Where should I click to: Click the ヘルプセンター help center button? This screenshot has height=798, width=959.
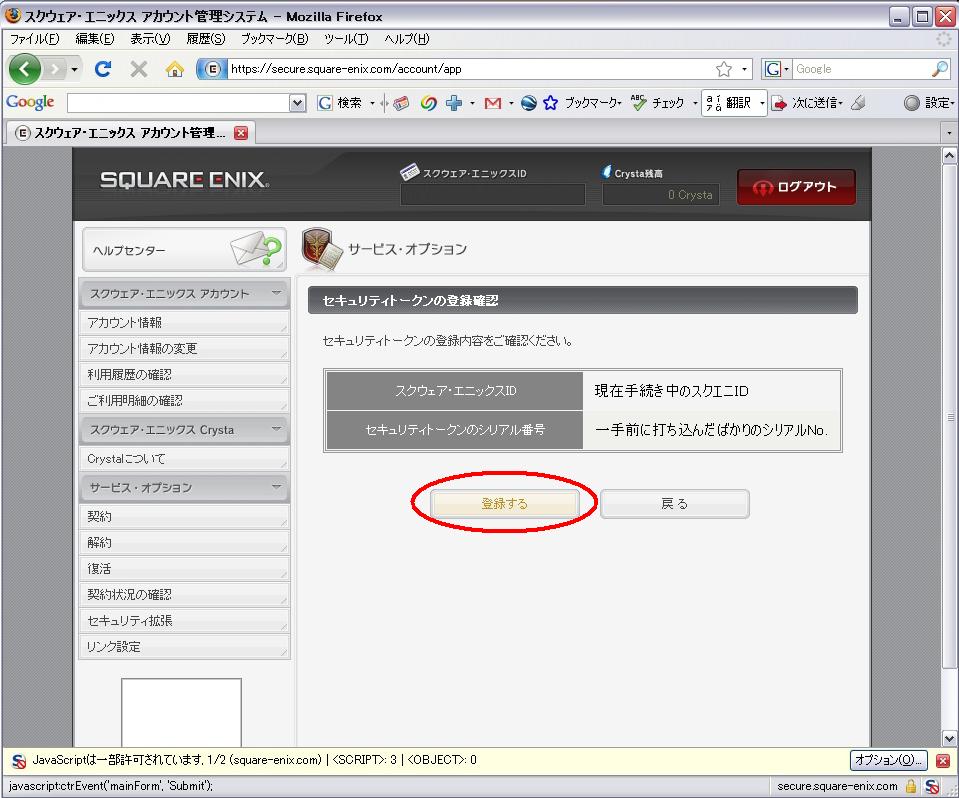pos(184,249)
